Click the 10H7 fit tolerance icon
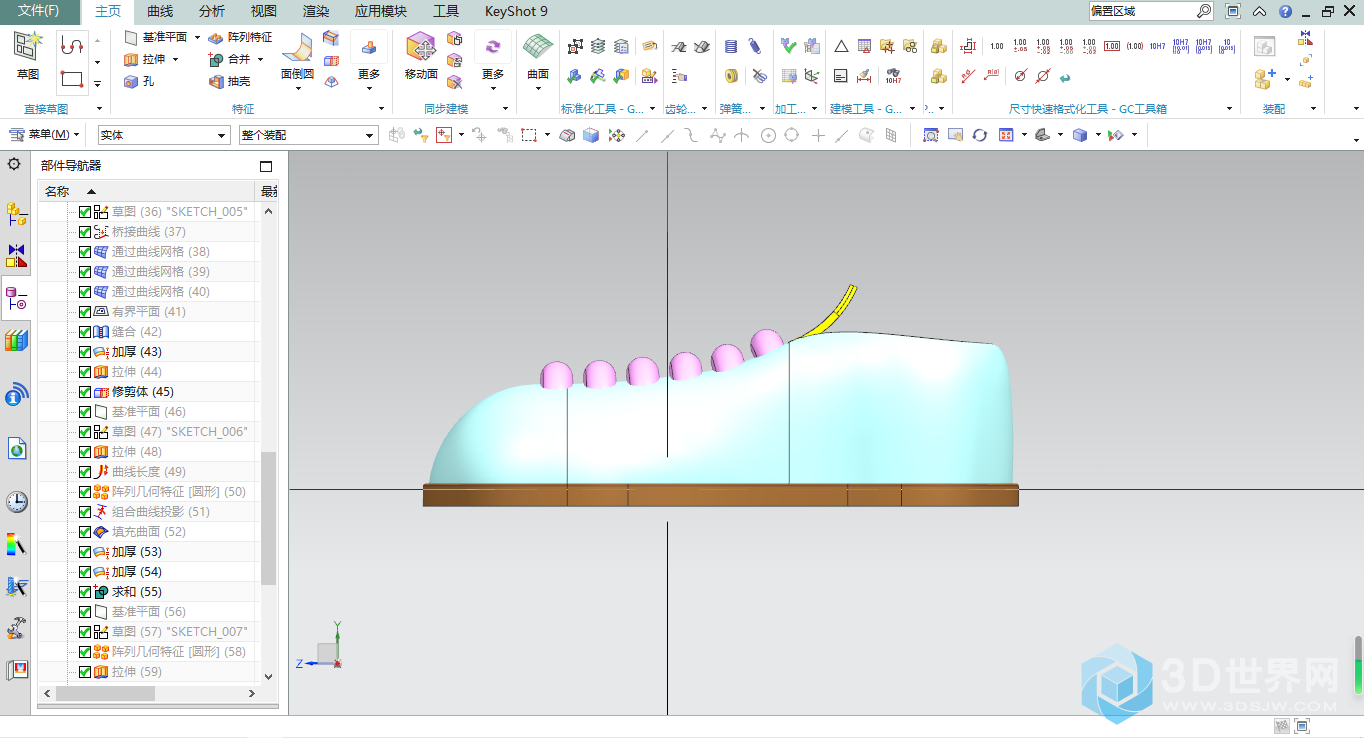The width and height of the screenshot is (1364, 738). [x=1157, y=46]
